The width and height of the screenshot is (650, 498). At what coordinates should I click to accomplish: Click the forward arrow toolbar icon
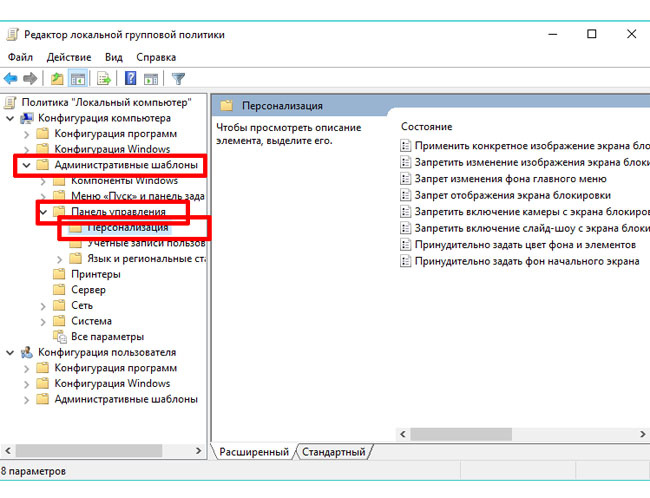30,78
